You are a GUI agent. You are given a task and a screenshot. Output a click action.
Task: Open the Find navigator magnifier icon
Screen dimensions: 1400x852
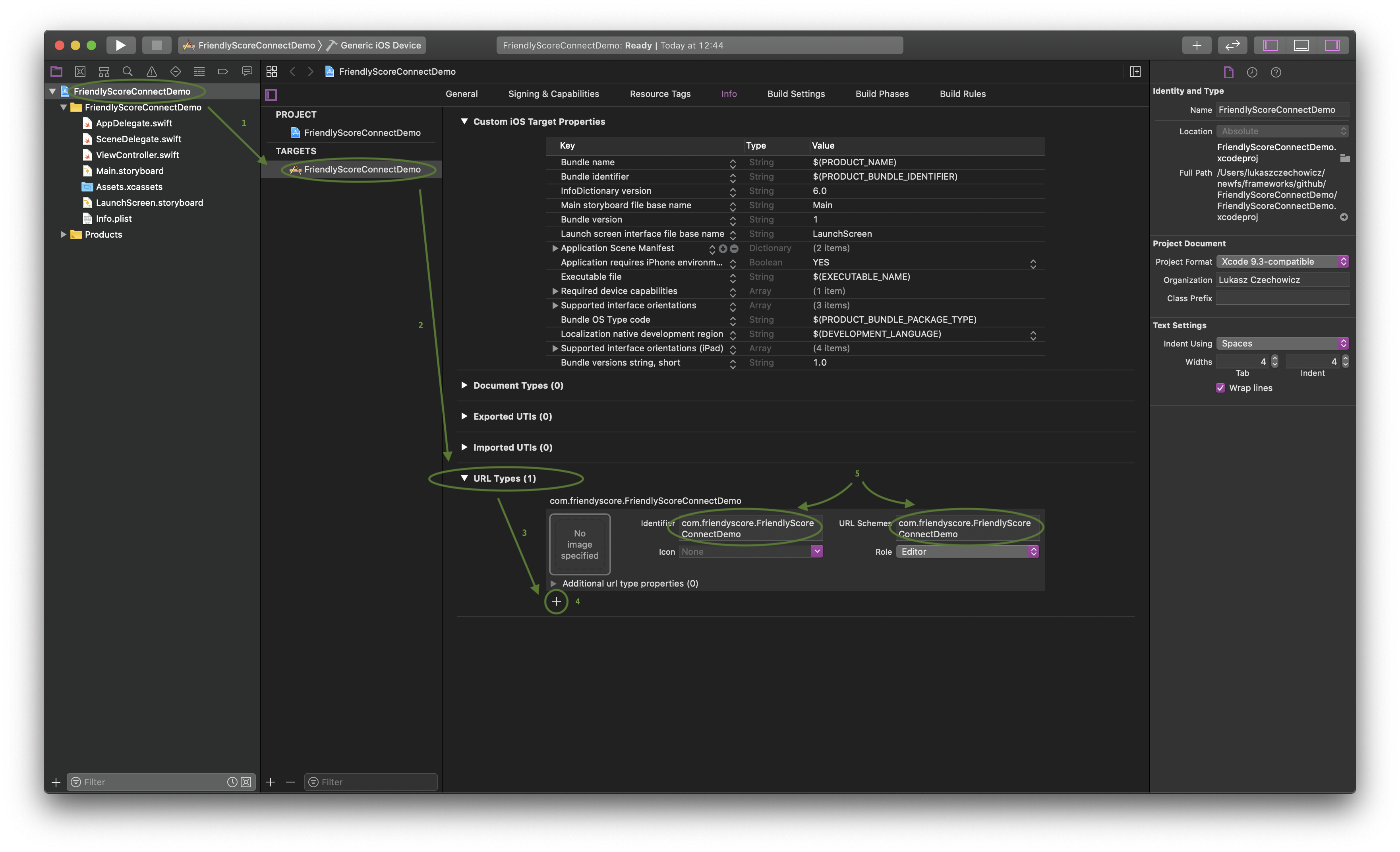(127, 72)
